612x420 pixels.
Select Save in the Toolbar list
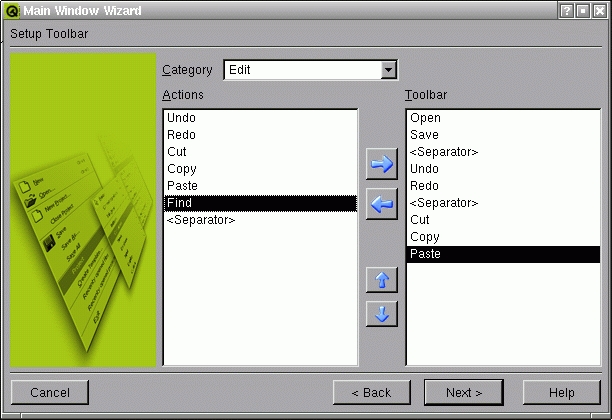point(424,135)
